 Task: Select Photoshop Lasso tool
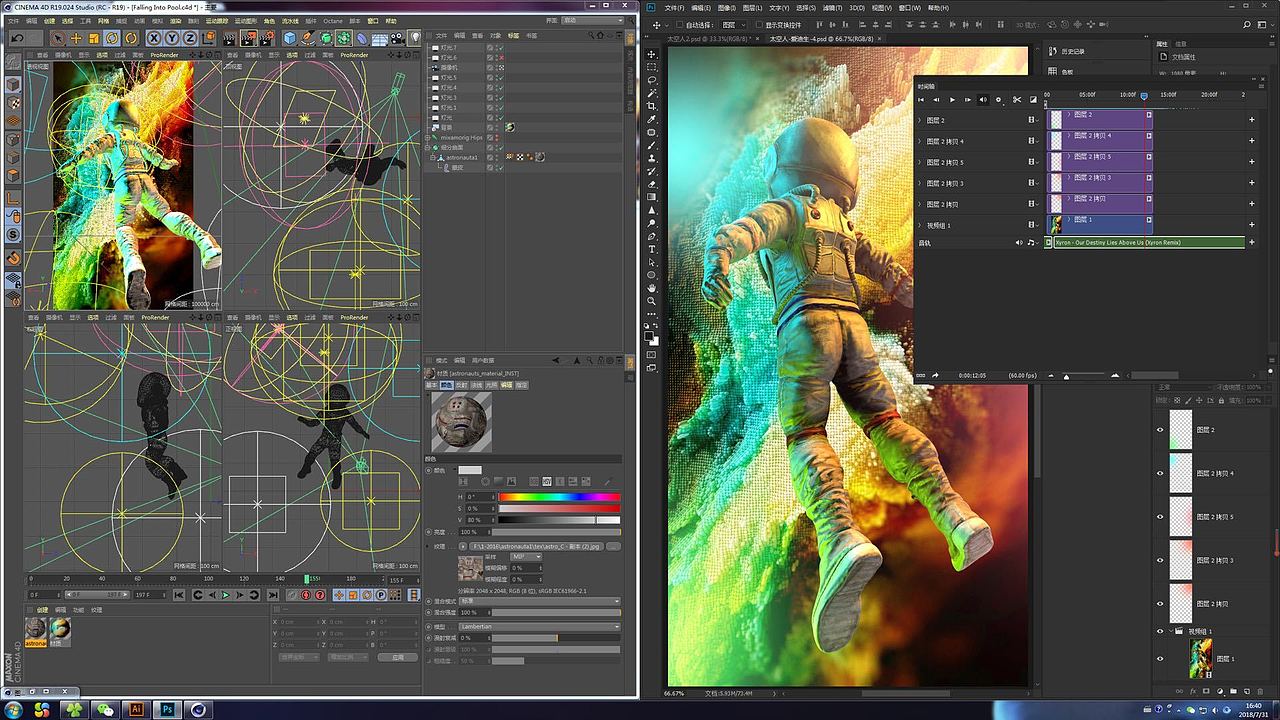pyautogui.click(x=652, y=80)
